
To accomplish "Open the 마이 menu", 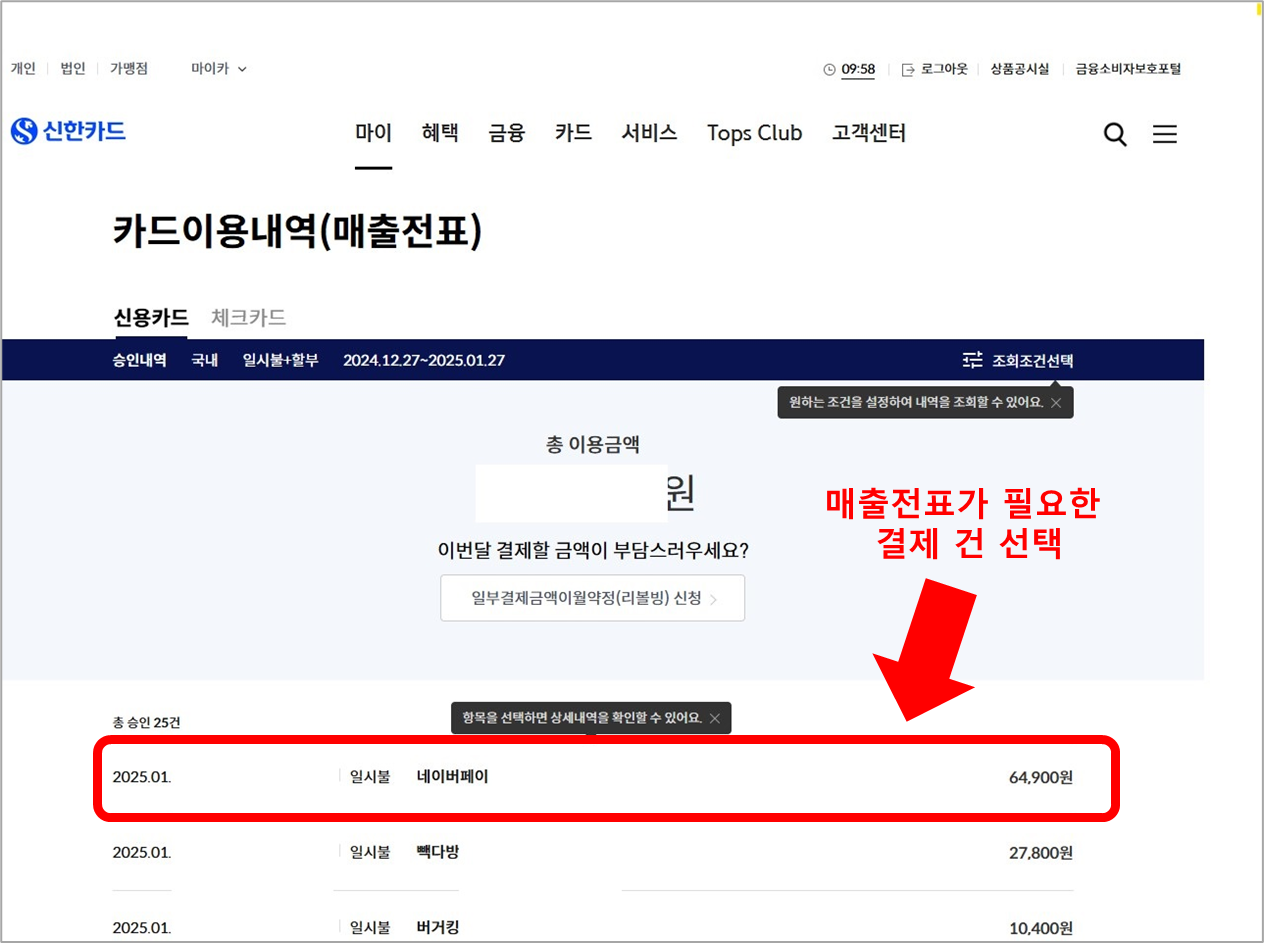I will point(374,133).
